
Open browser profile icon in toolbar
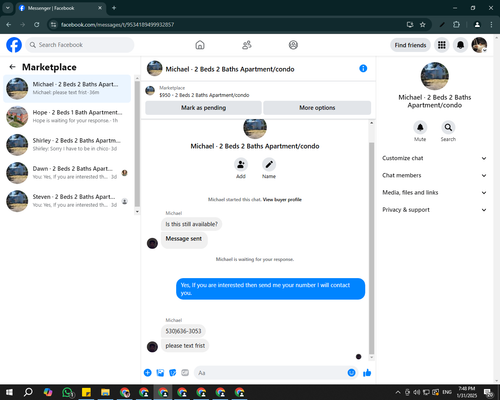click(477, 25)
